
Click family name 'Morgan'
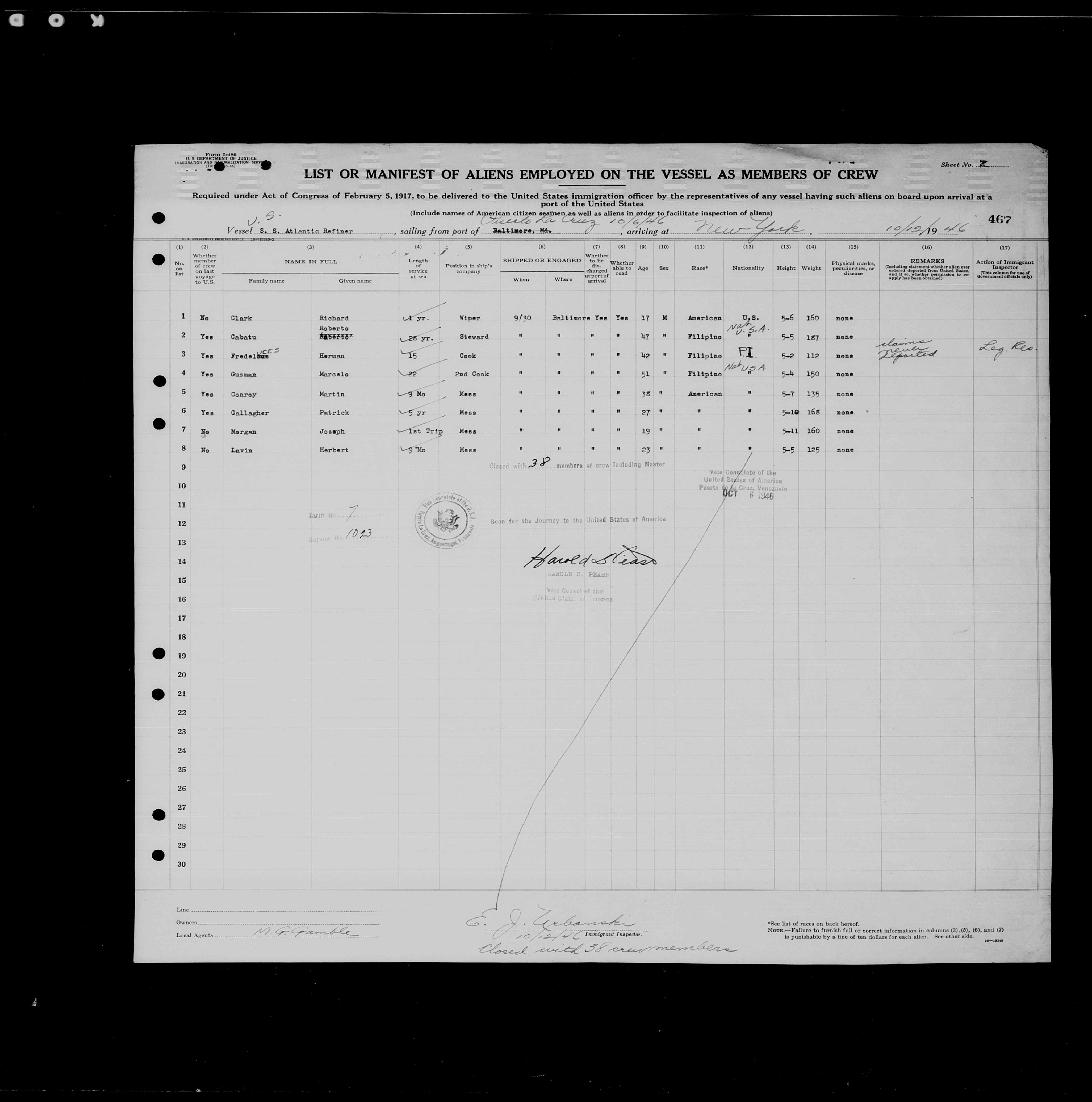pyautogui.click(x=244, y=432)
